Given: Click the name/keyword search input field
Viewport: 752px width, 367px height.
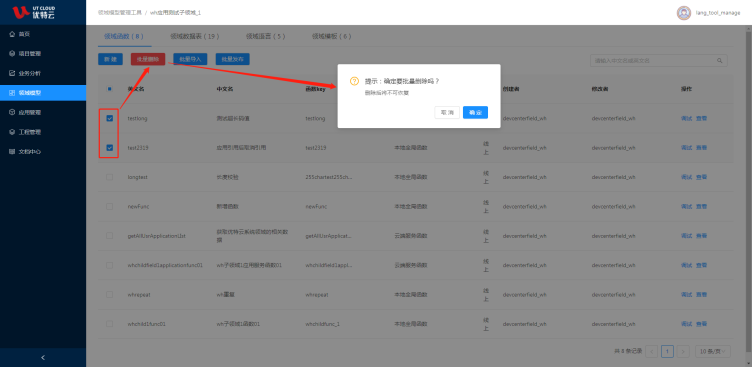Looking at the screenshot, I should click(x=658, y=61).
